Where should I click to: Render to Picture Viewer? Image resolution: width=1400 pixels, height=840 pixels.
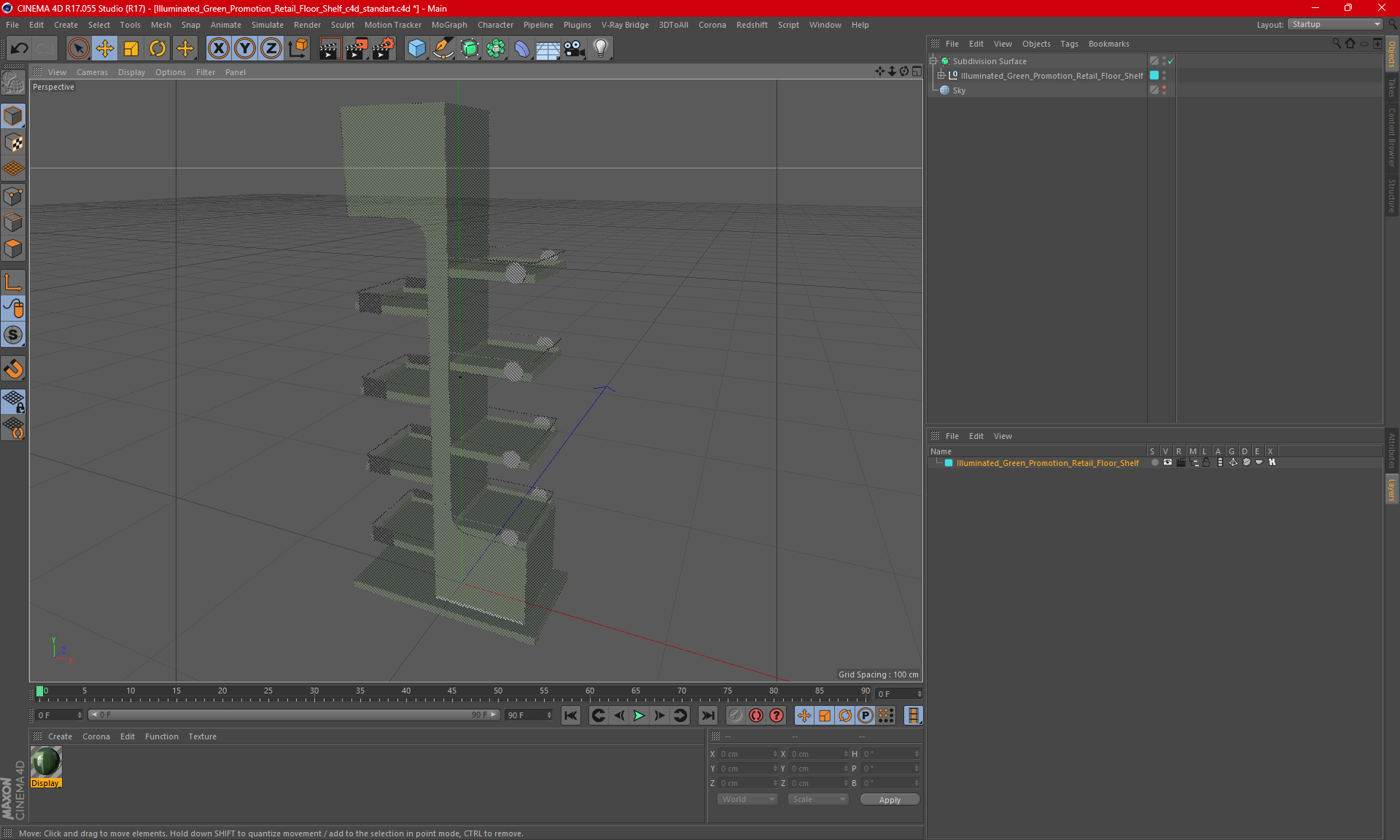point(357,48)
